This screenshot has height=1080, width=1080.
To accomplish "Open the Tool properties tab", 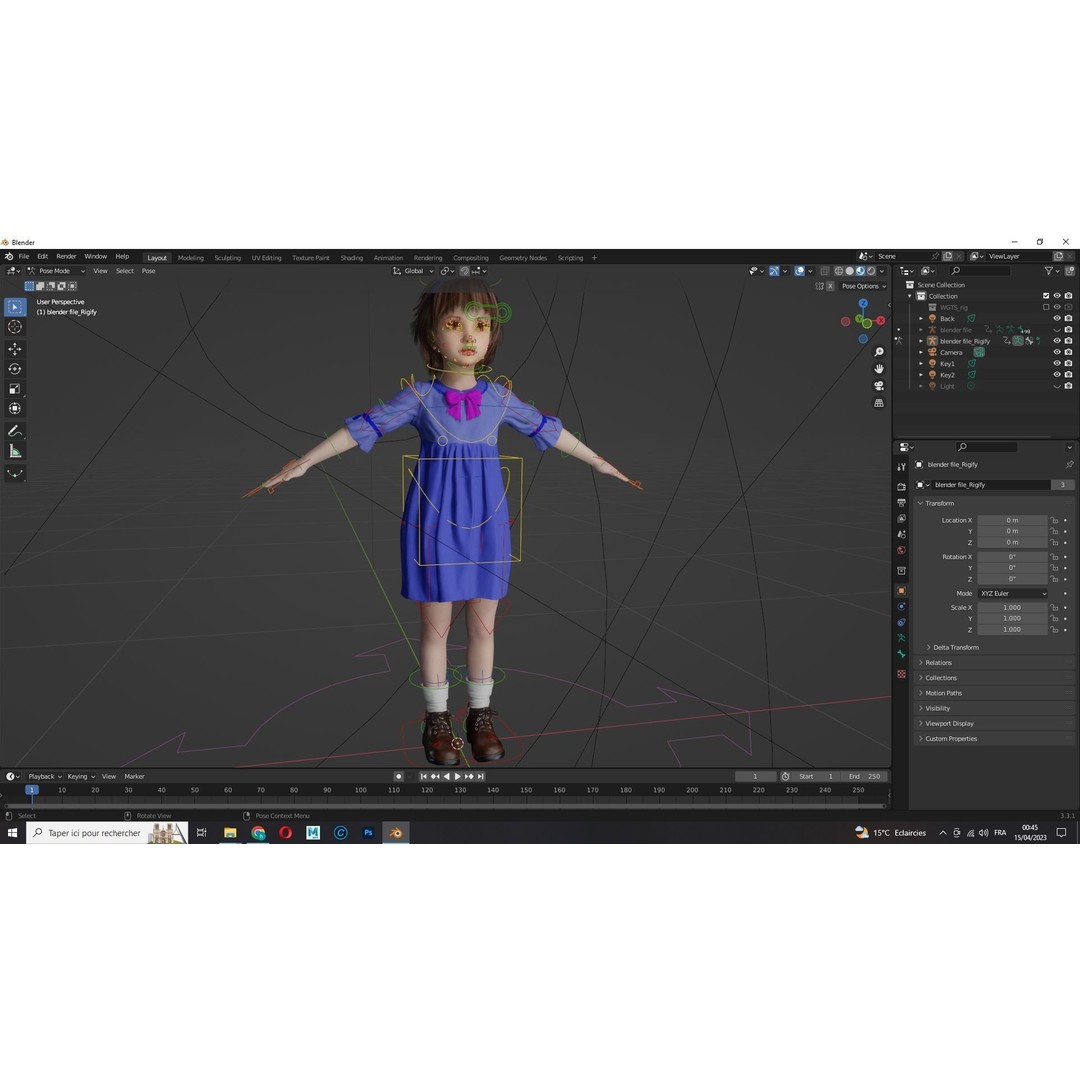I will [x=901, y=467].
